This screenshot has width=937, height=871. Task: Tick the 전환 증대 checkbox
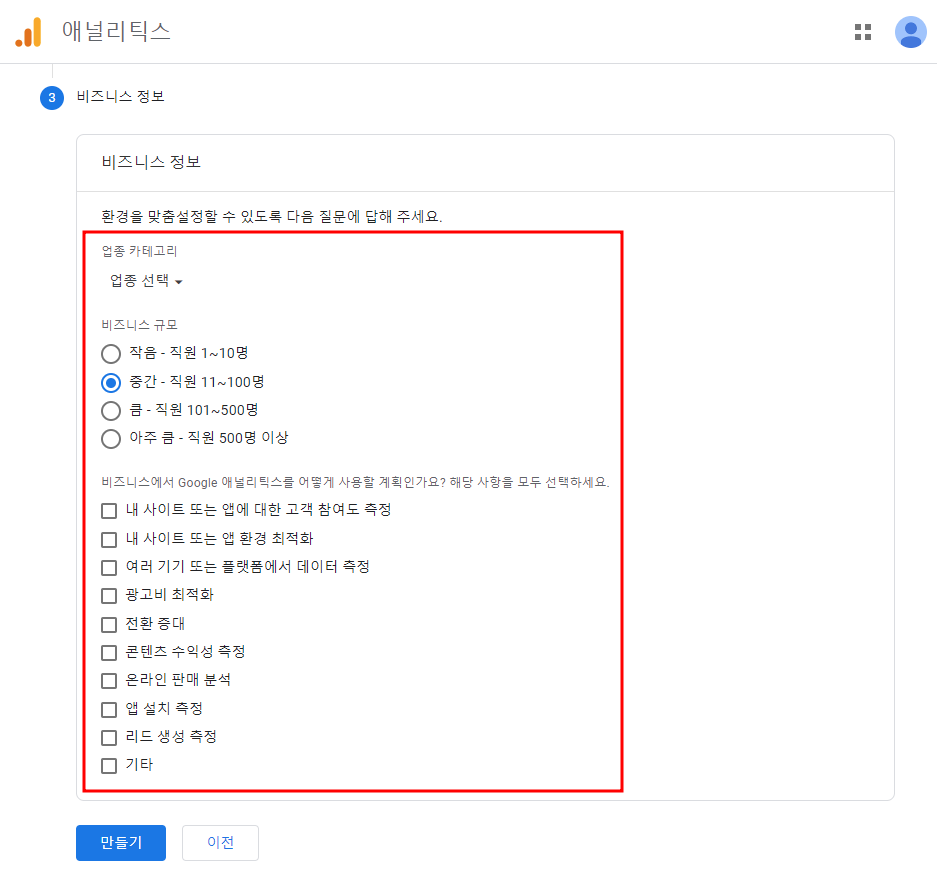(109, 624)
